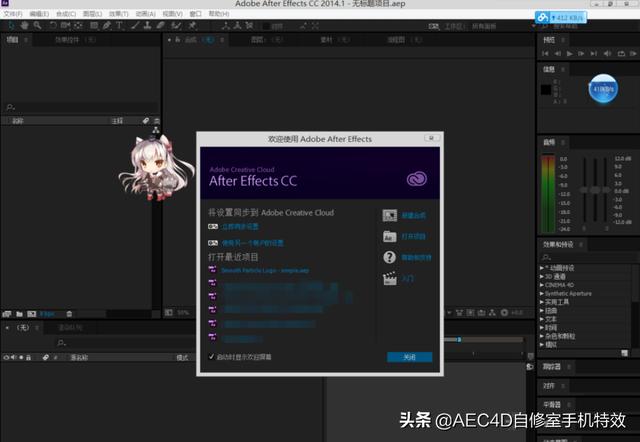640x442 pixels.
Task: Select the Type text tool
Action: point(119,26)
